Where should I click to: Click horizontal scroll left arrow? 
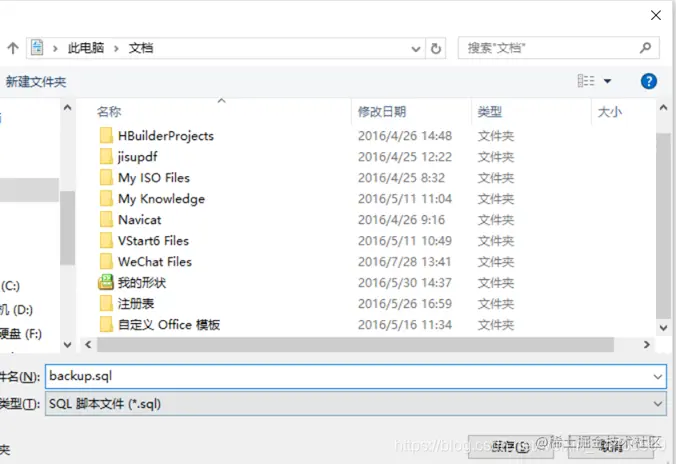88,345
